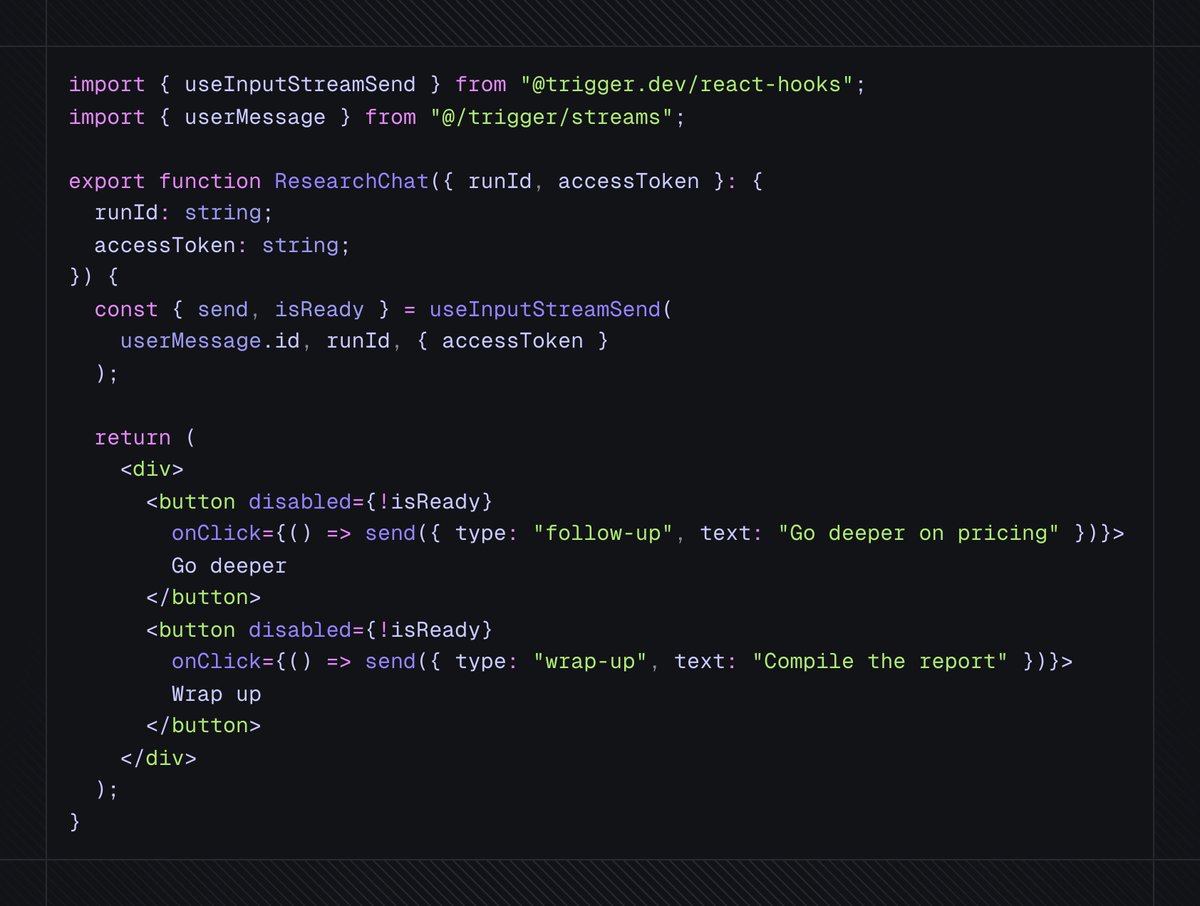Click userMessage.id in the hook arguments
The height and width of the screenshot is (906, 1200).
210,341
